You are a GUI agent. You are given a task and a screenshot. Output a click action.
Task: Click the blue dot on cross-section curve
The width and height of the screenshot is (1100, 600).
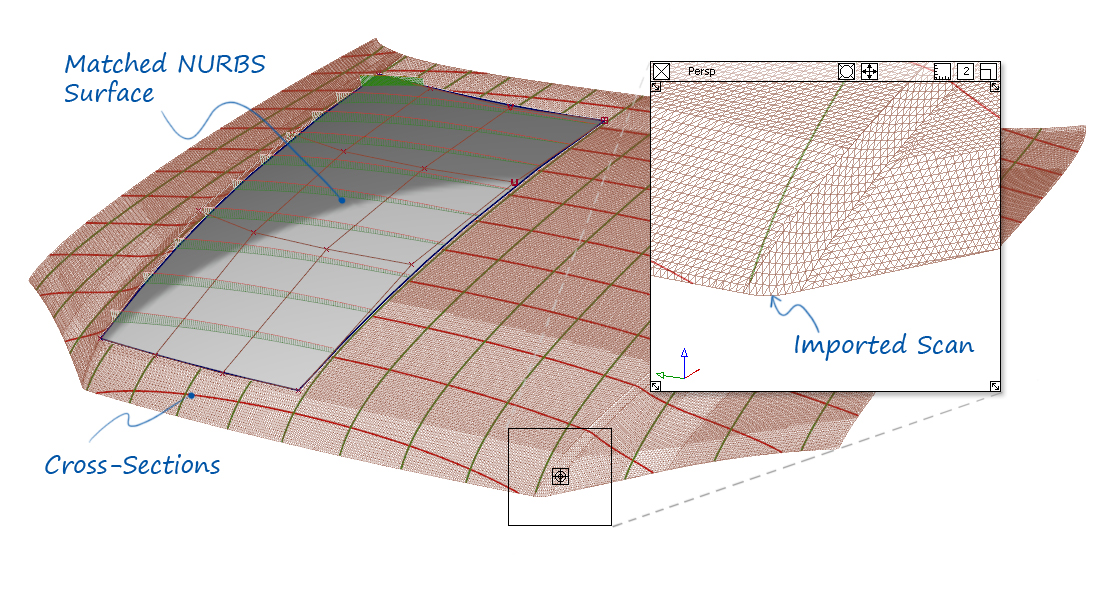click(x=191, y=396)
